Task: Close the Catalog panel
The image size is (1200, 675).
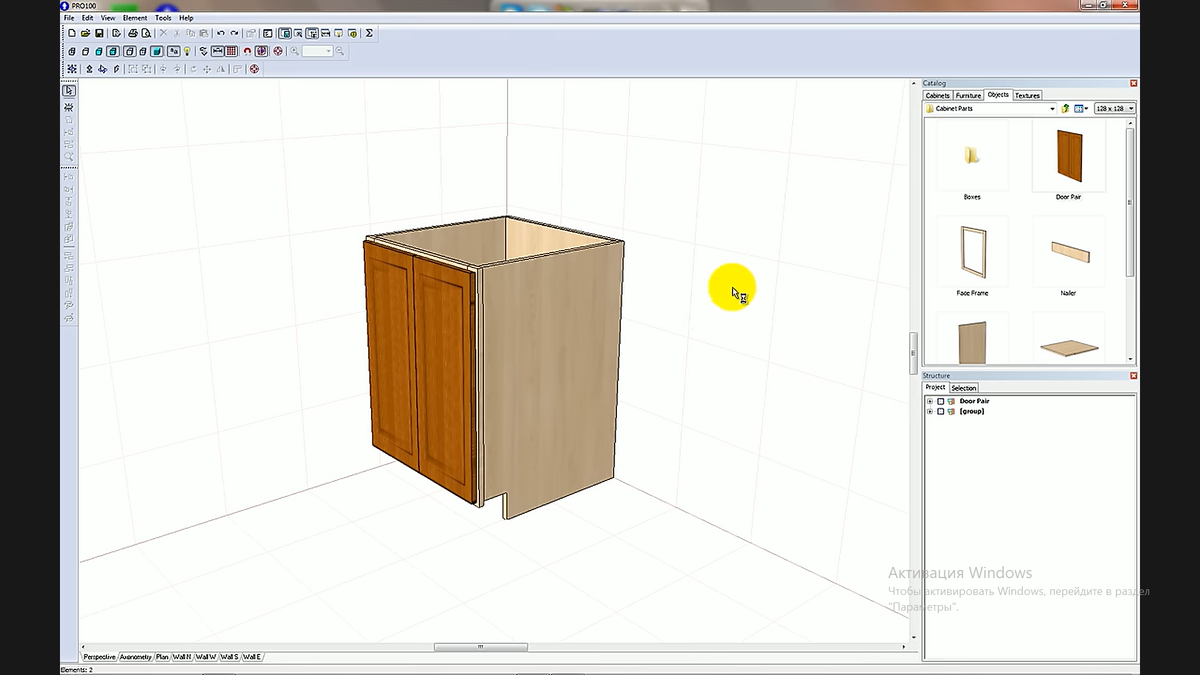Action: point(1133,83)
